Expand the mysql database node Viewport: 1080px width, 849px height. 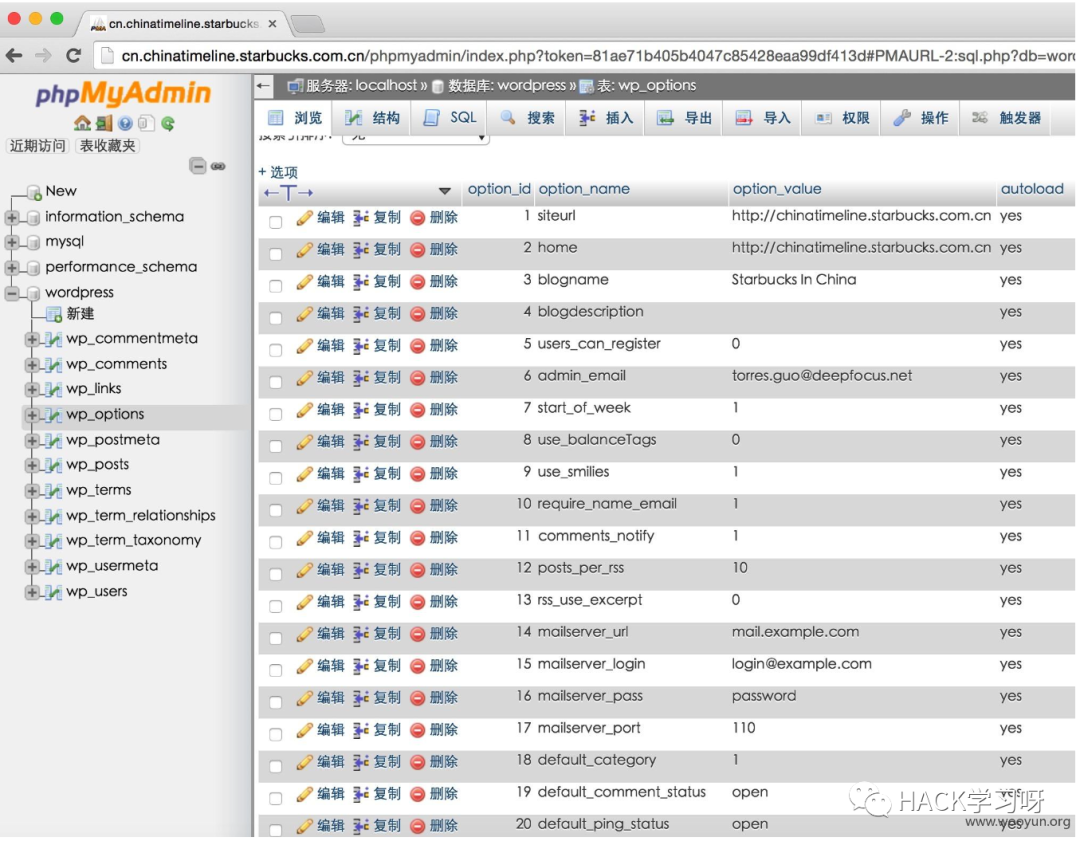click(12, 242)
